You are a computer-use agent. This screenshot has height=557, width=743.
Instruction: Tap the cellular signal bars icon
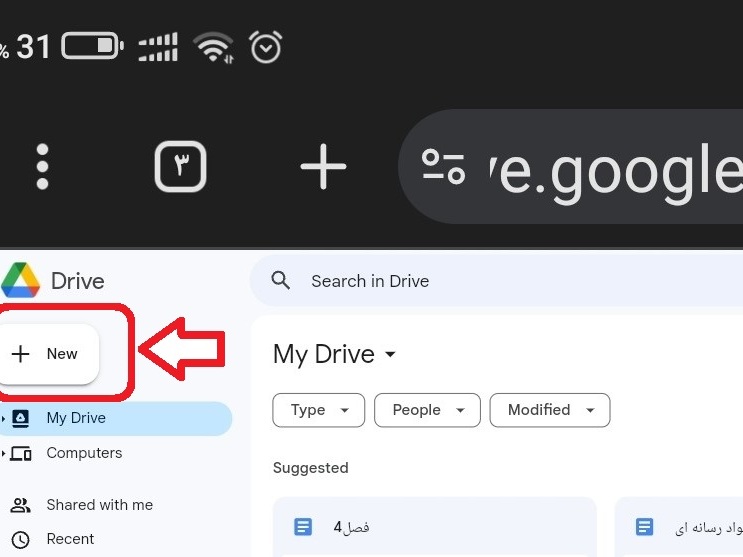pyautogui.click(x=158, y=47)
